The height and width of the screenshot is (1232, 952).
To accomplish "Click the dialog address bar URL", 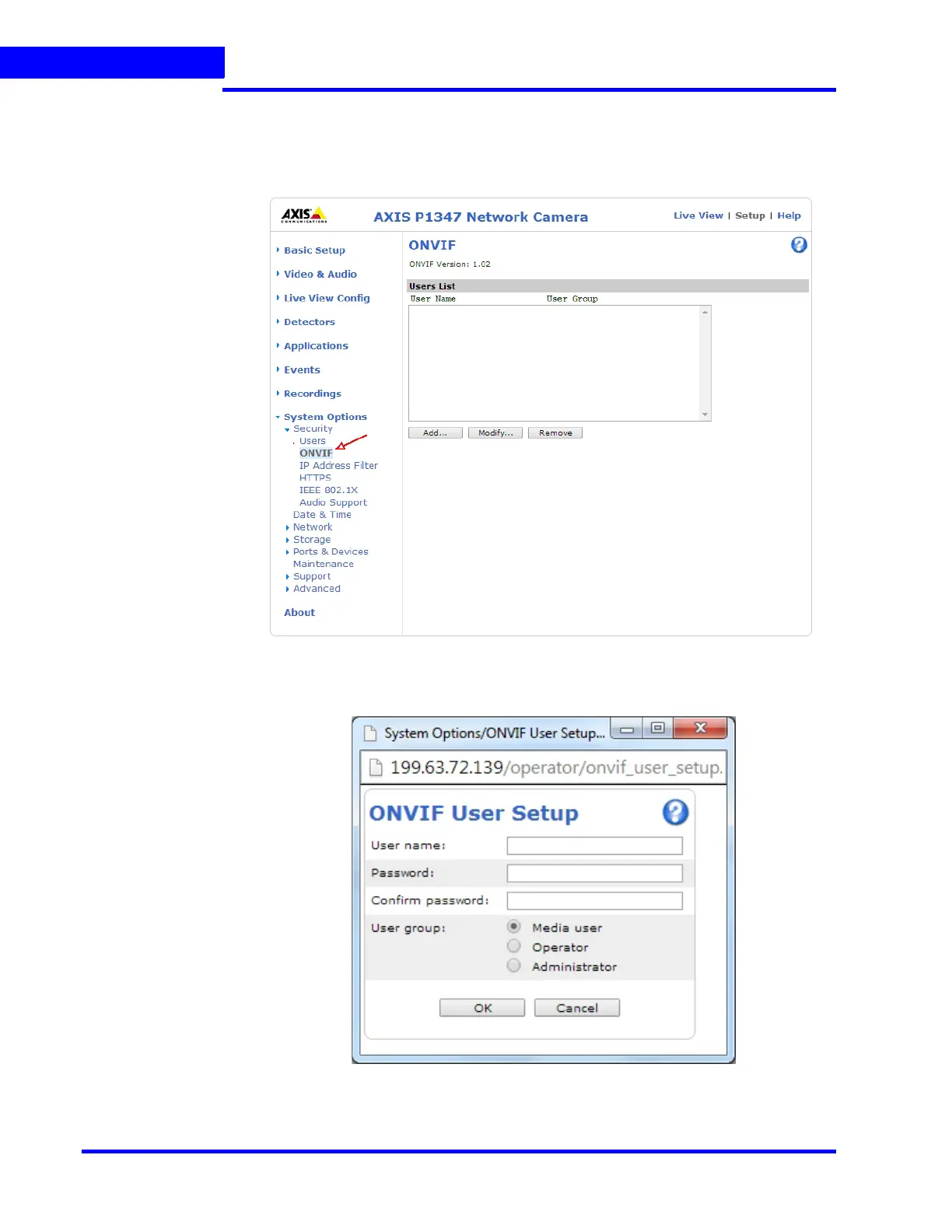I will [556, 768].
